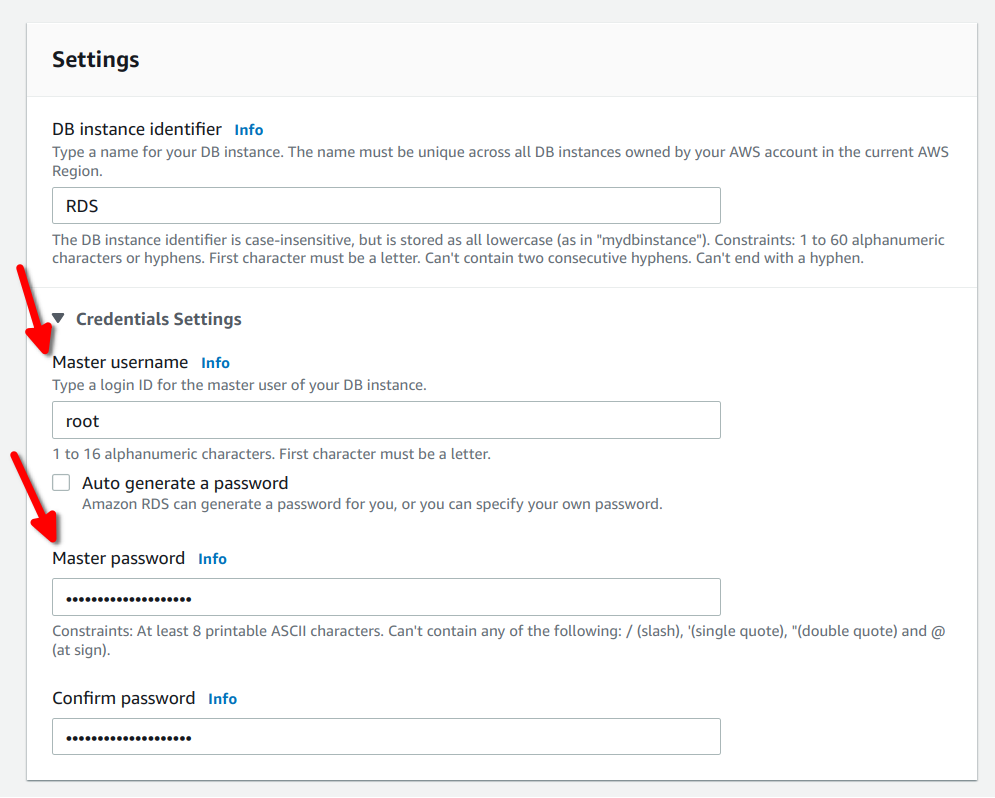Click the Settings section heading

click(95, 59)
